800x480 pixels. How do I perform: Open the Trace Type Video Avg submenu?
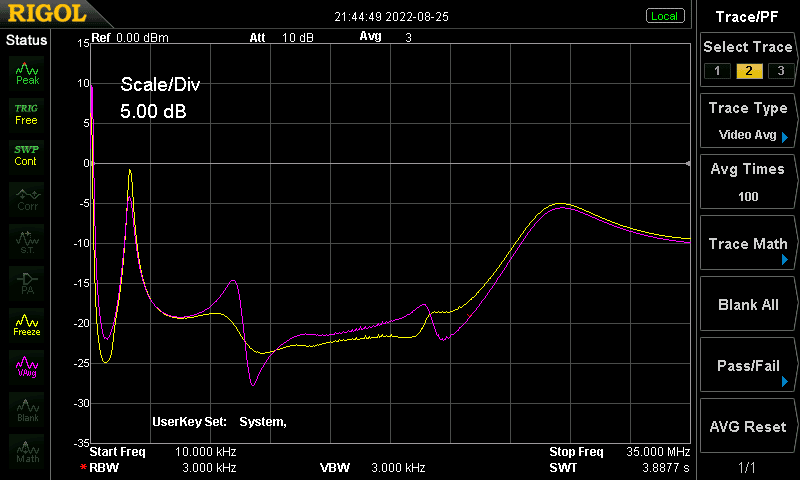click(x=747, y=121)
